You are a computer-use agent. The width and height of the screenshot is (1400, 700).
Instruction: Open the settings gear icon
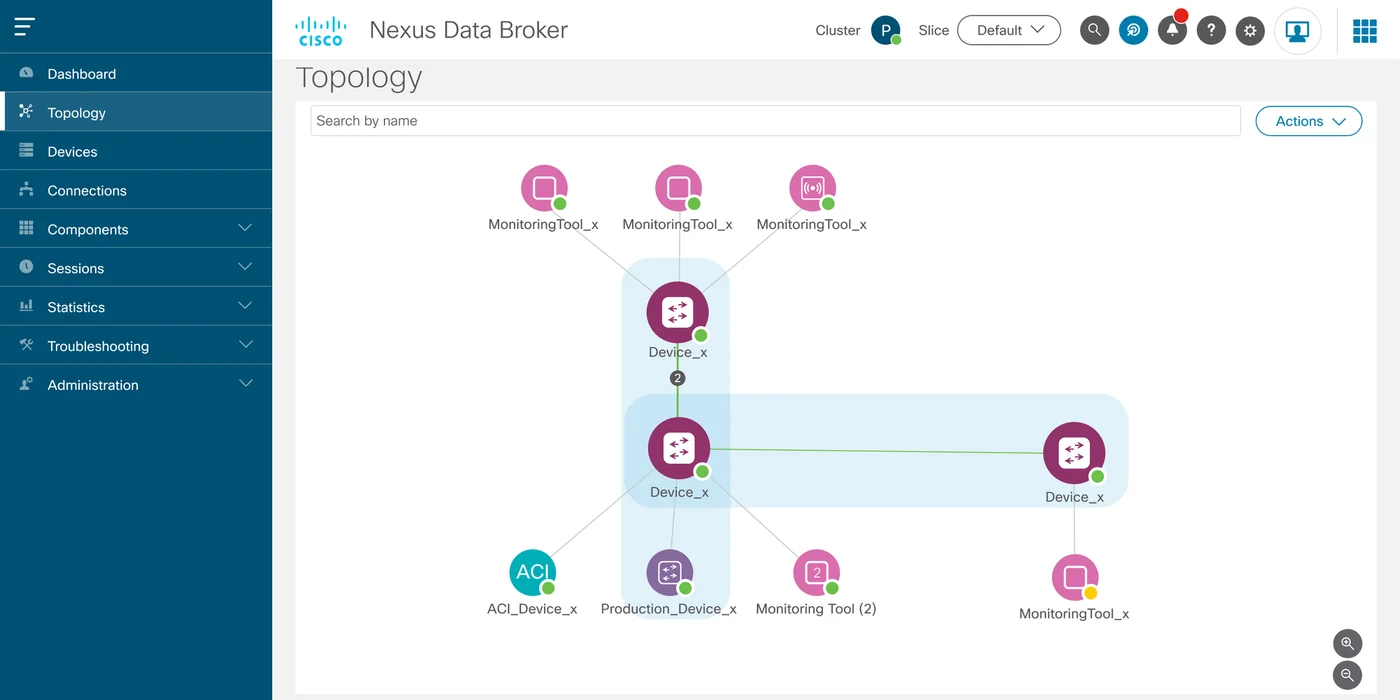point(1250,30)
